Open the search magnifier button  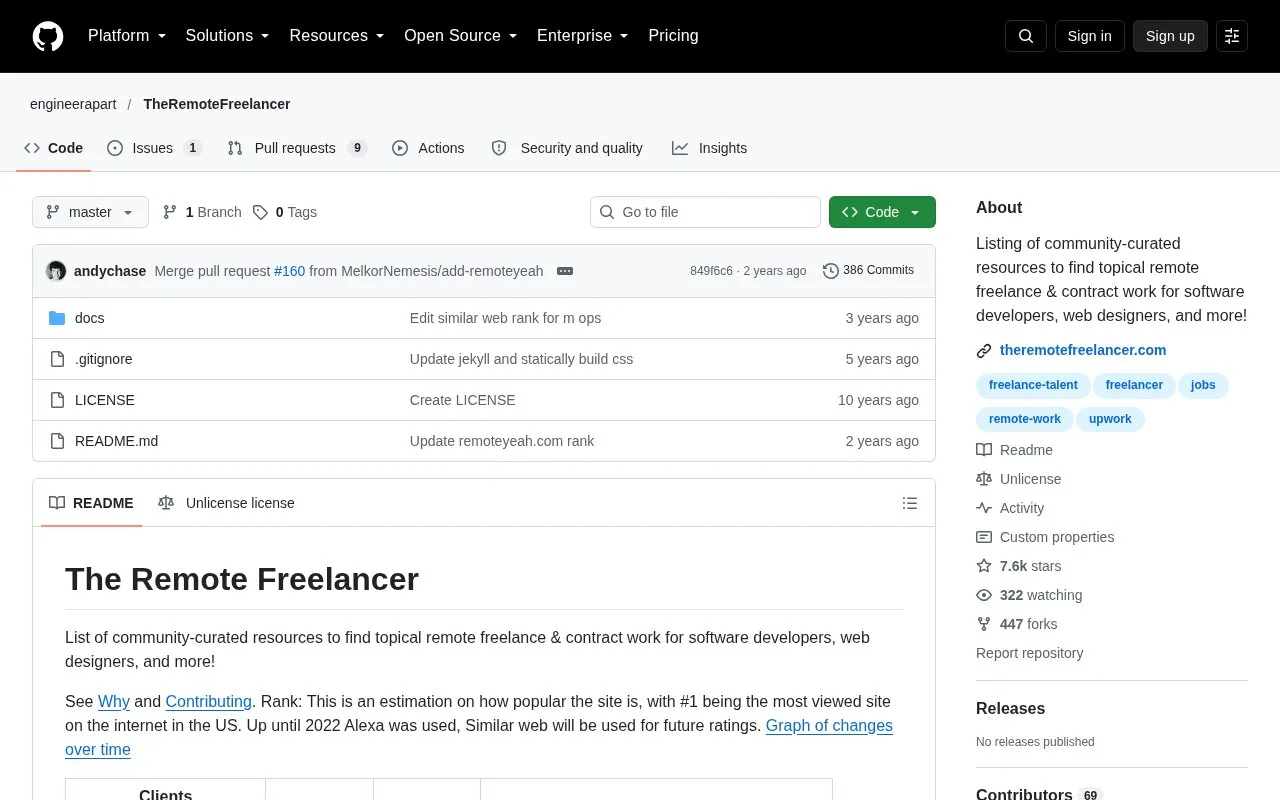pyautogui.click(x=1026, y=36)
